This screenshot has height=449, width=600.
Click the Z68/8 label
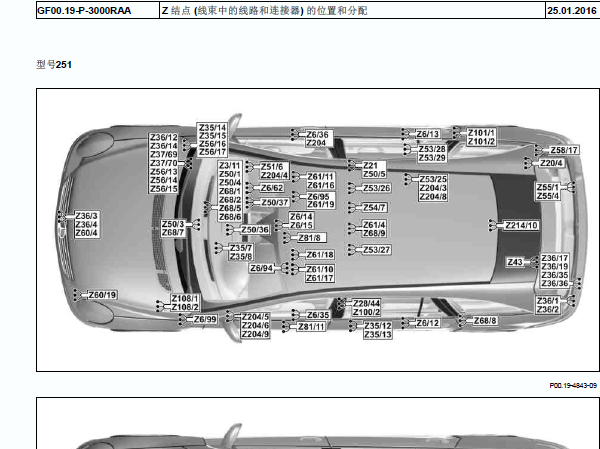[x=485, y=321]
